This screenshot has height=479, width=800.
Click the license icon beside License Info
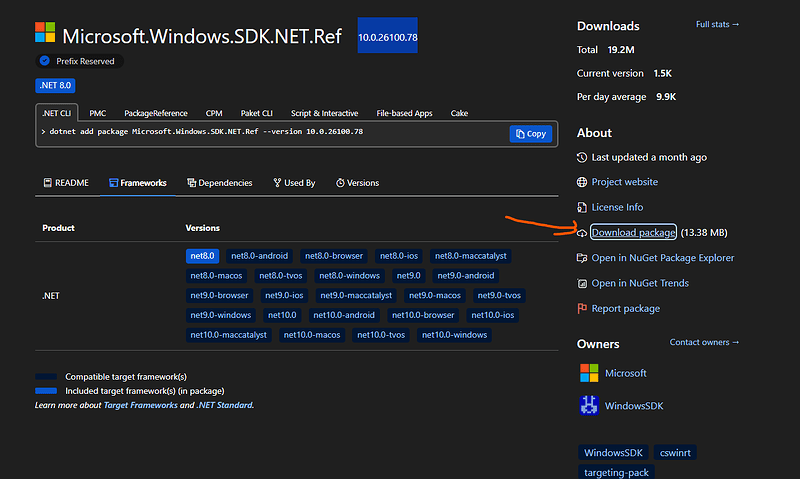[583, 207]
